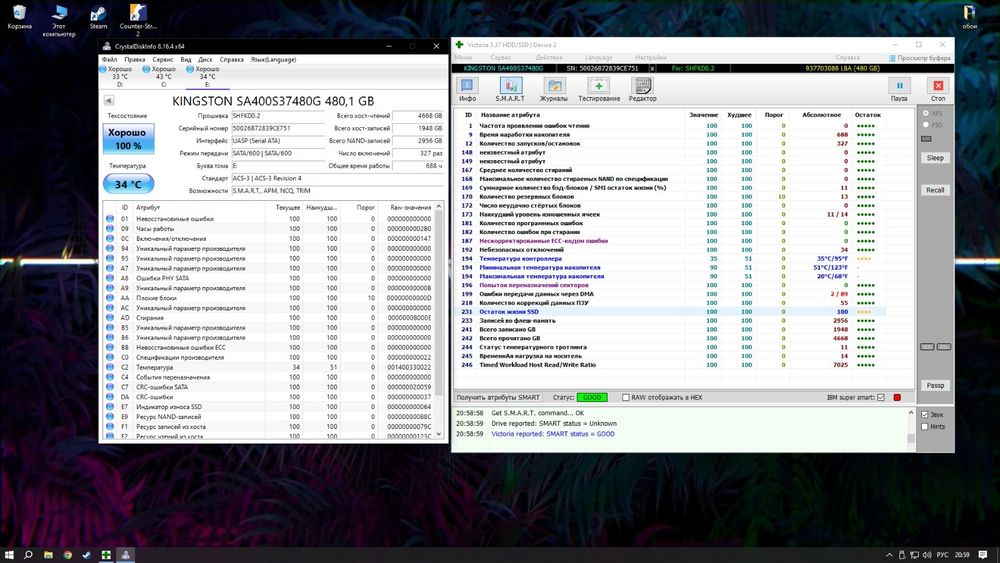Enable the Hints checkbox

[x=925, y=427]
